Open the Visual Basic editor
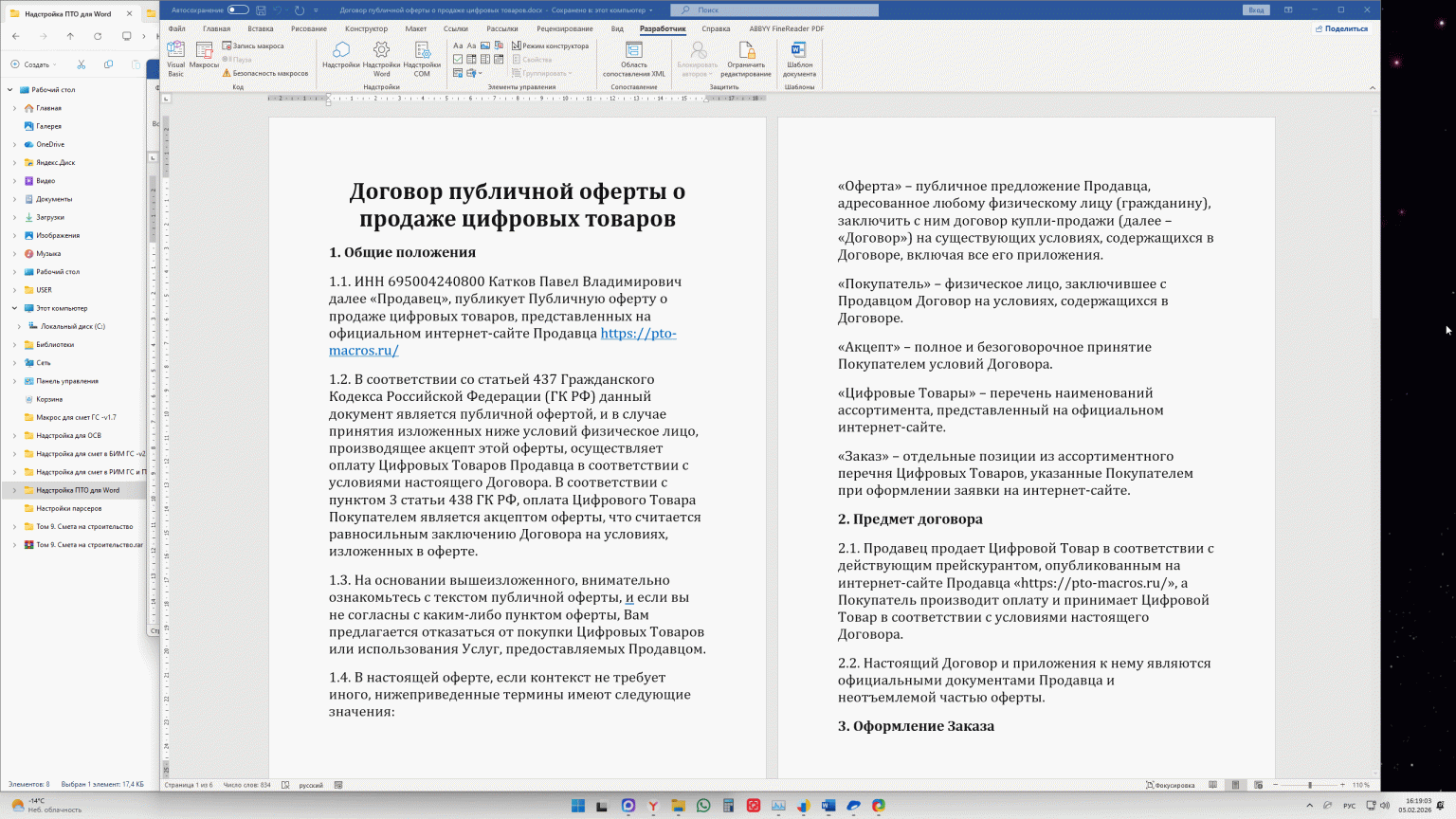 click(175, 60)
